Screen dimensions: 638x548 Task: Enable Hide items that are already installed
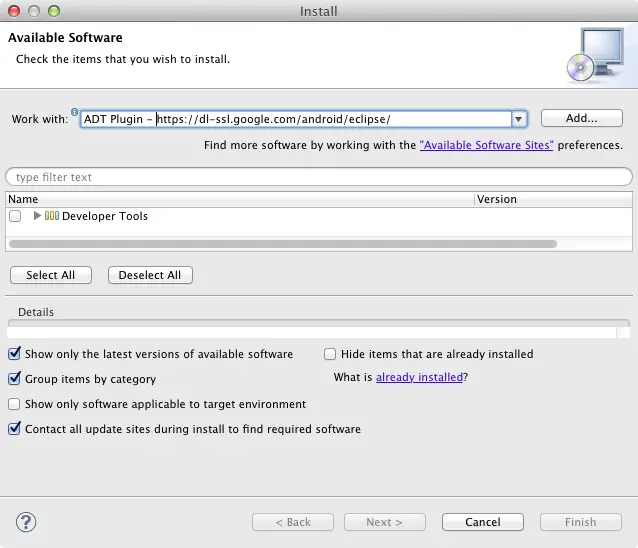click(330, 354)
